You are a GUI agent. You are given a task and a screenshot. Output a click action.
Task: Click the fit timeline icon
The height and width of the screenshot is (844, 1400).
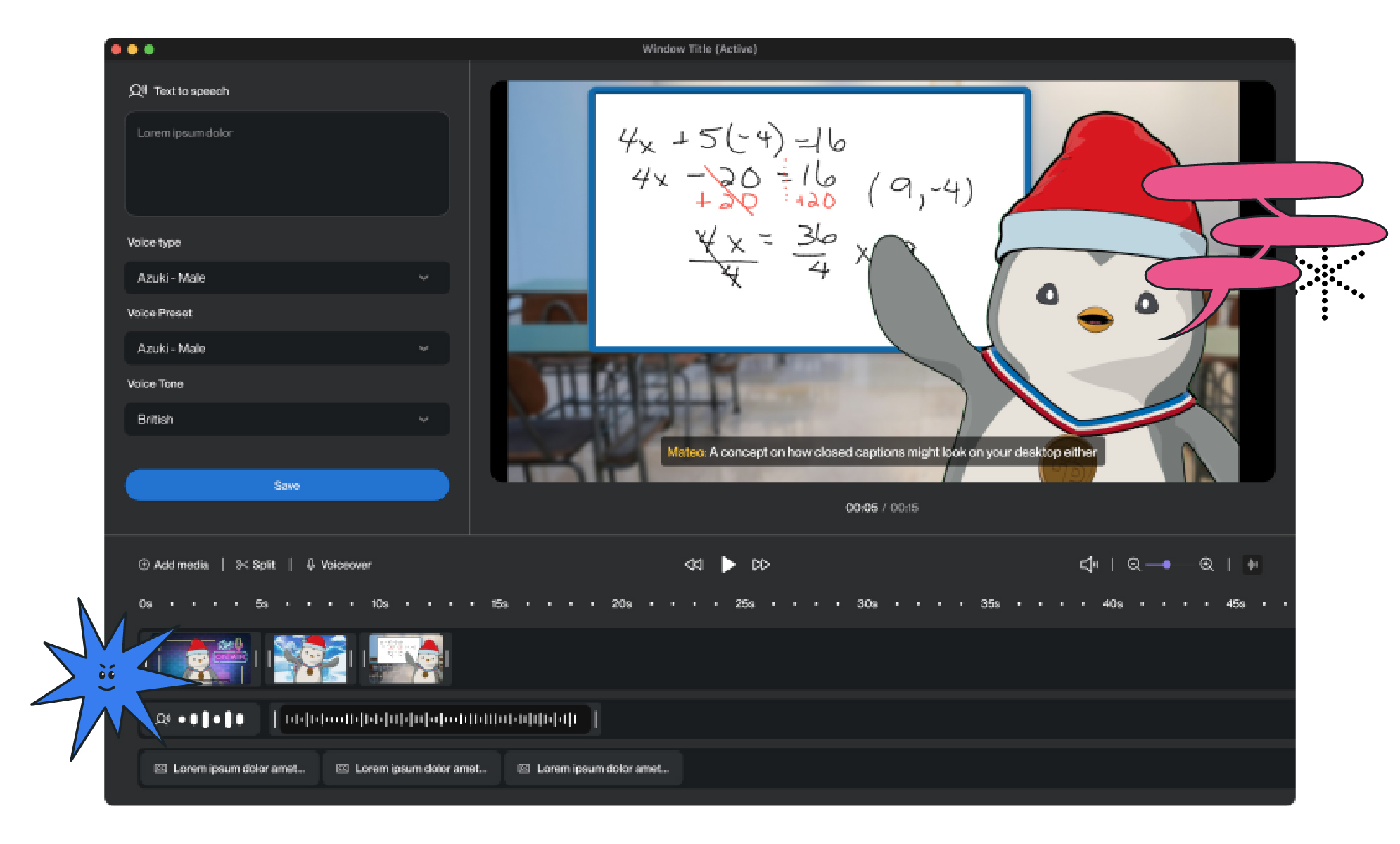(x=1252, y=565)
